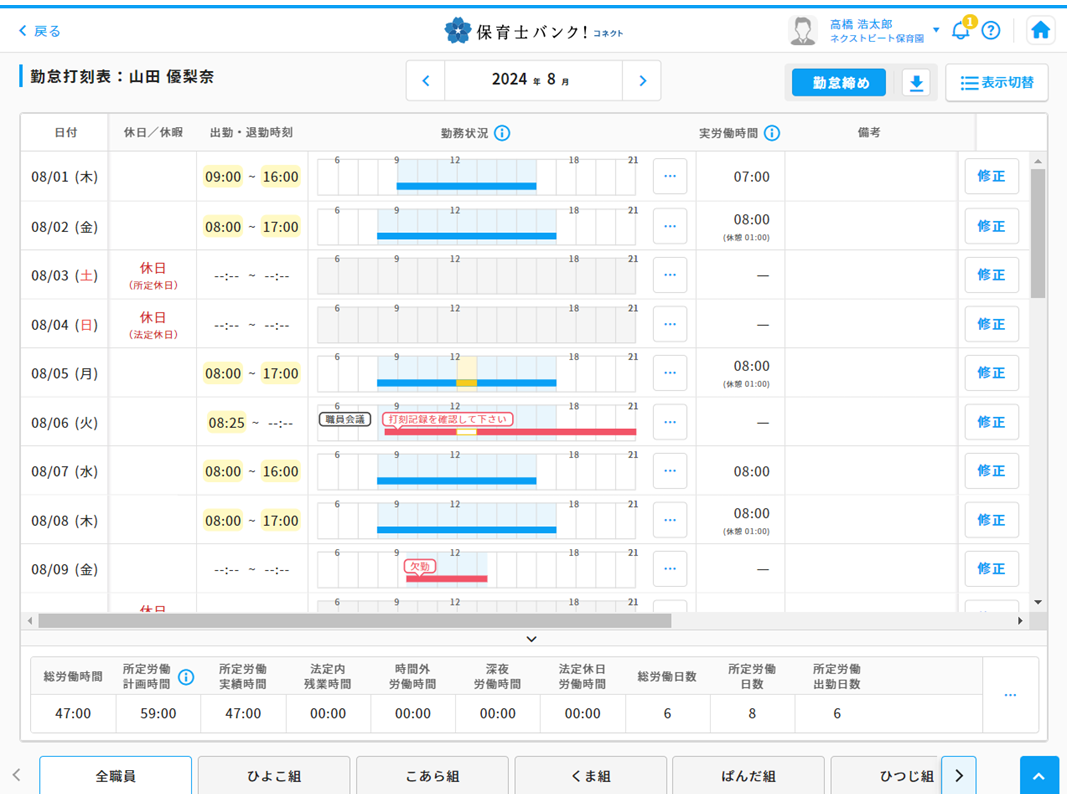Switch to the ひよこ組 tab
1067x800 pixels.
(x=274, y=775)
